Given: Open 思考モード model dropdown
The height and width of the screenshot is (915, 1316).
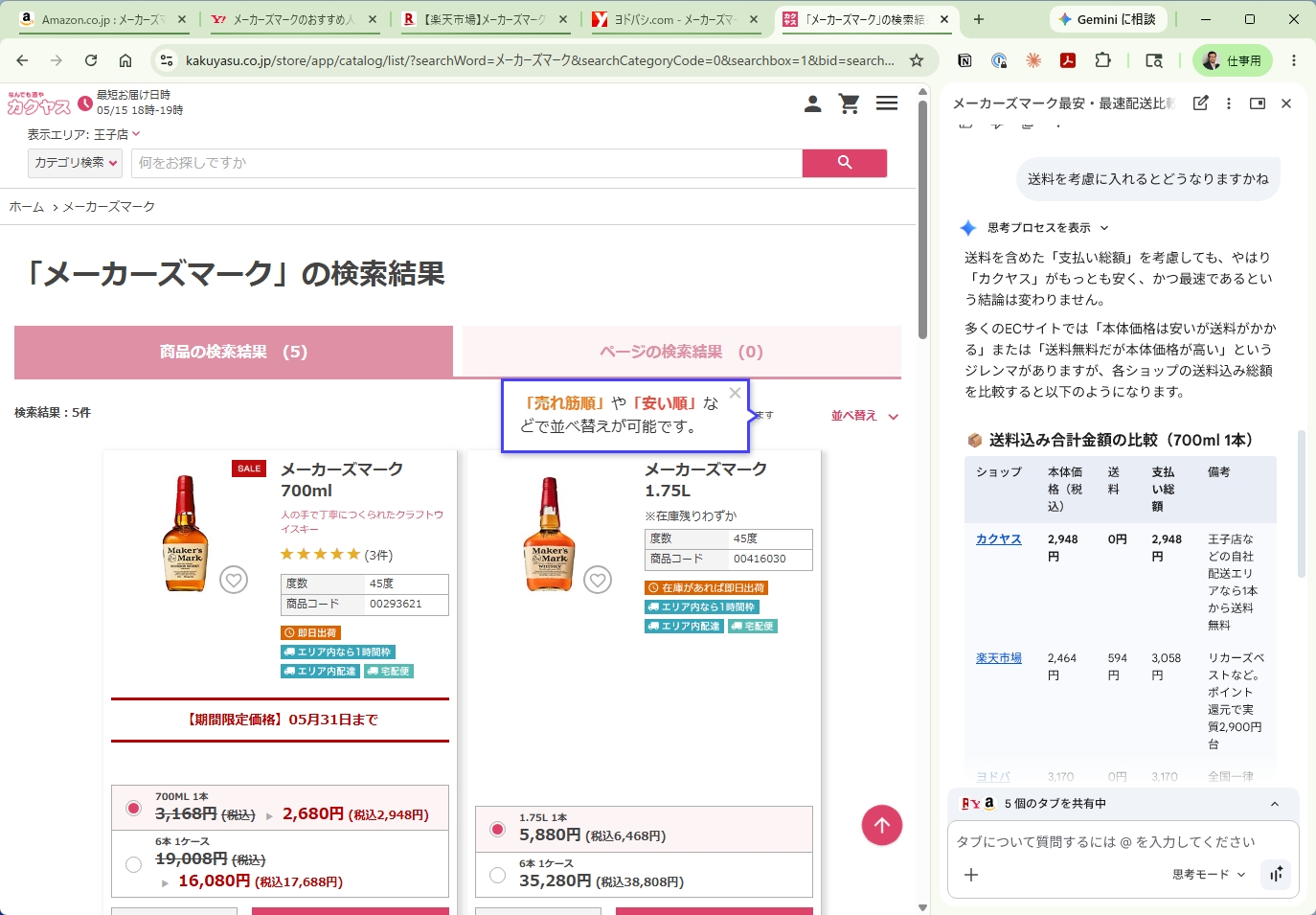Looking at the screenshot, I should pos(1209,874).
